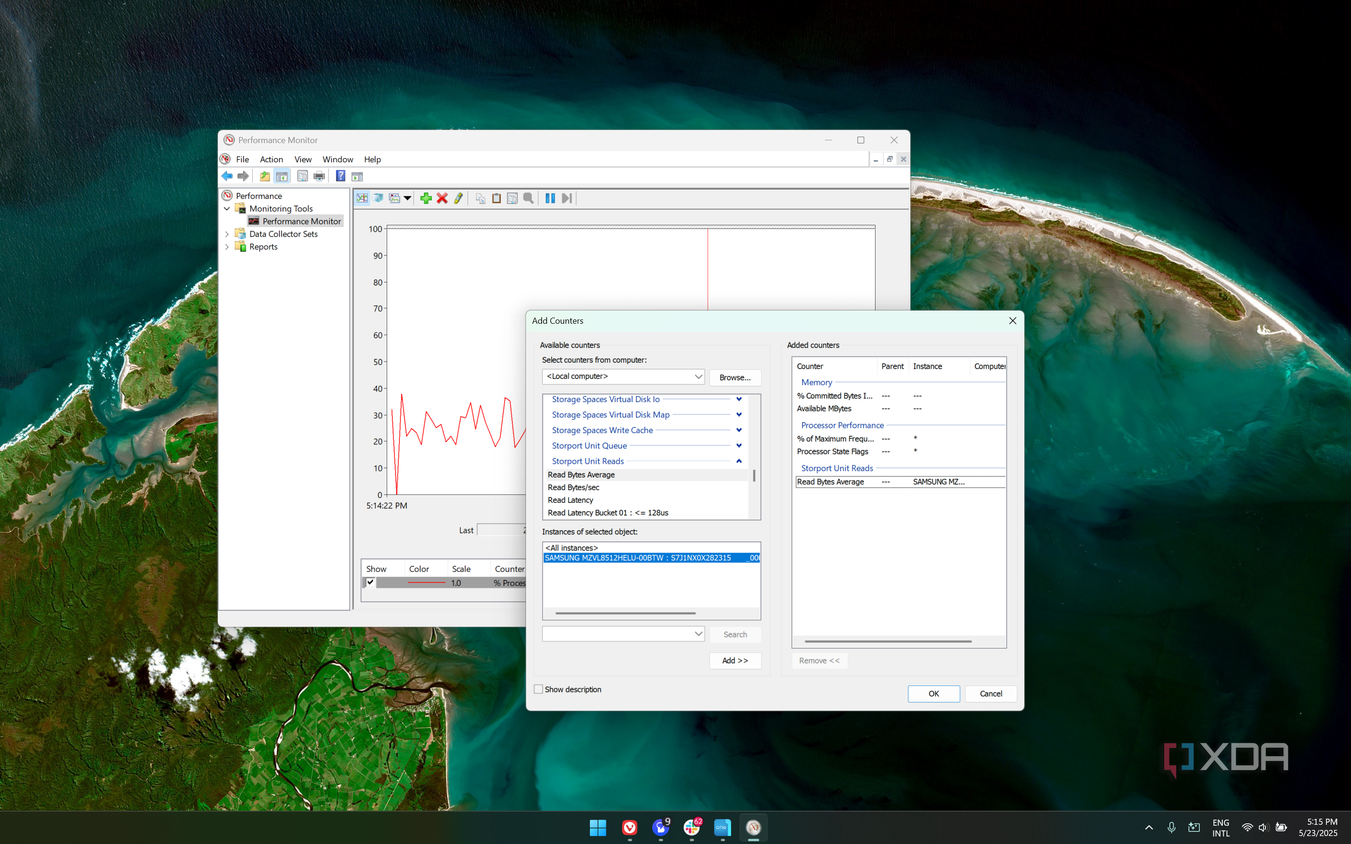Click the Zoom magnifier icon in graph toolbar
The image size is (1351, 844).
tap(529, 198)
